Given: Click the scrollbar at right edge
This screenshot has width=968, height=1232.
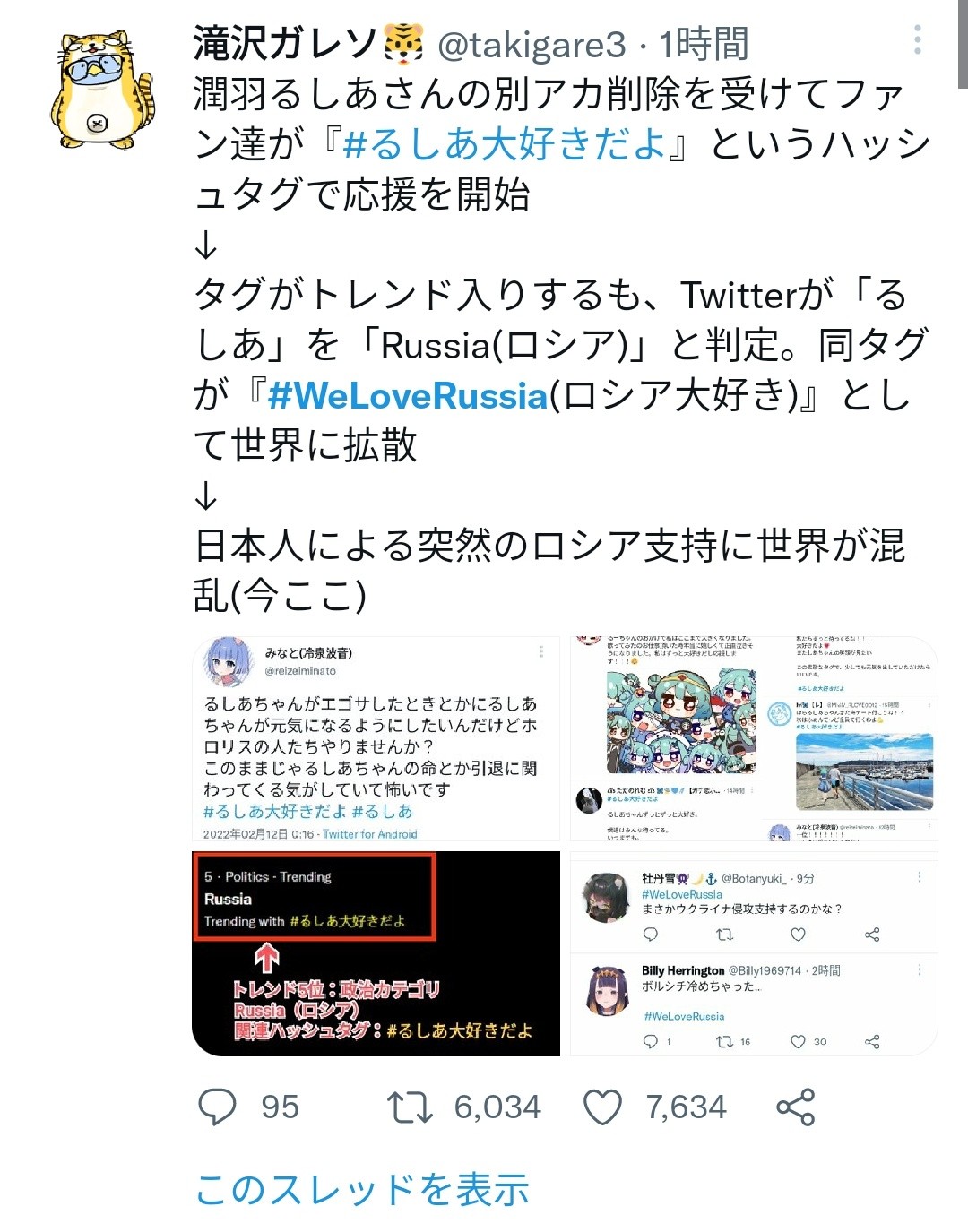Looking at the screenshot, I should click(x=963, y=44).
